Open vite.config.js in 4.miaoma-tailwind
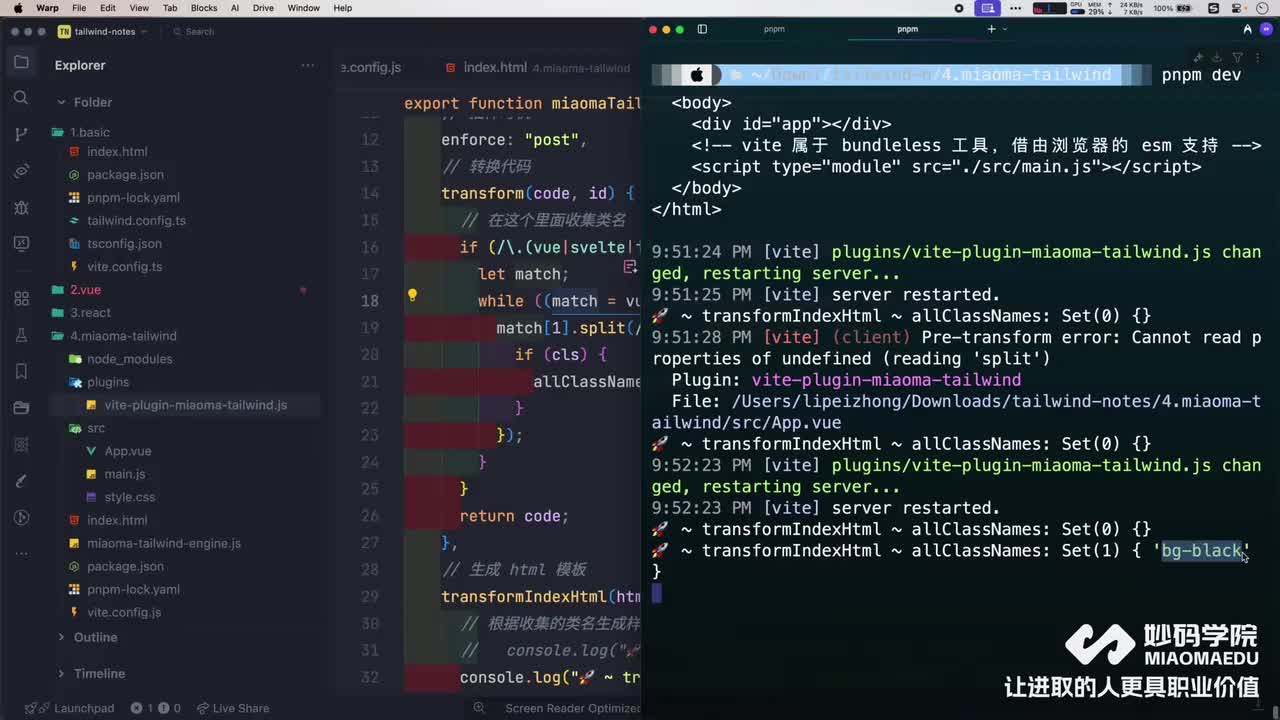Screen dimensions: 1280x720 tap(124, 612)
